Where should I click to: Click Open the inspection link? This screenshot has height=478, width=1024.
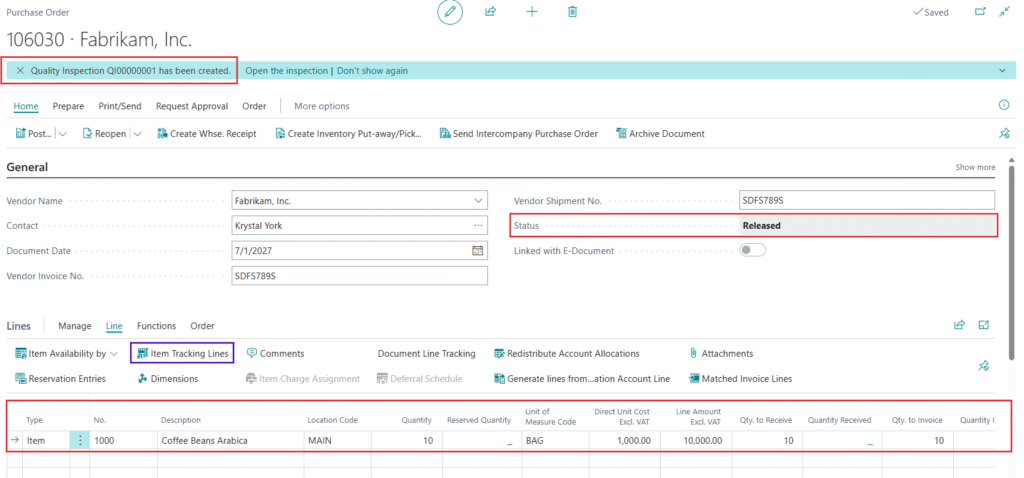click(287, 71)
